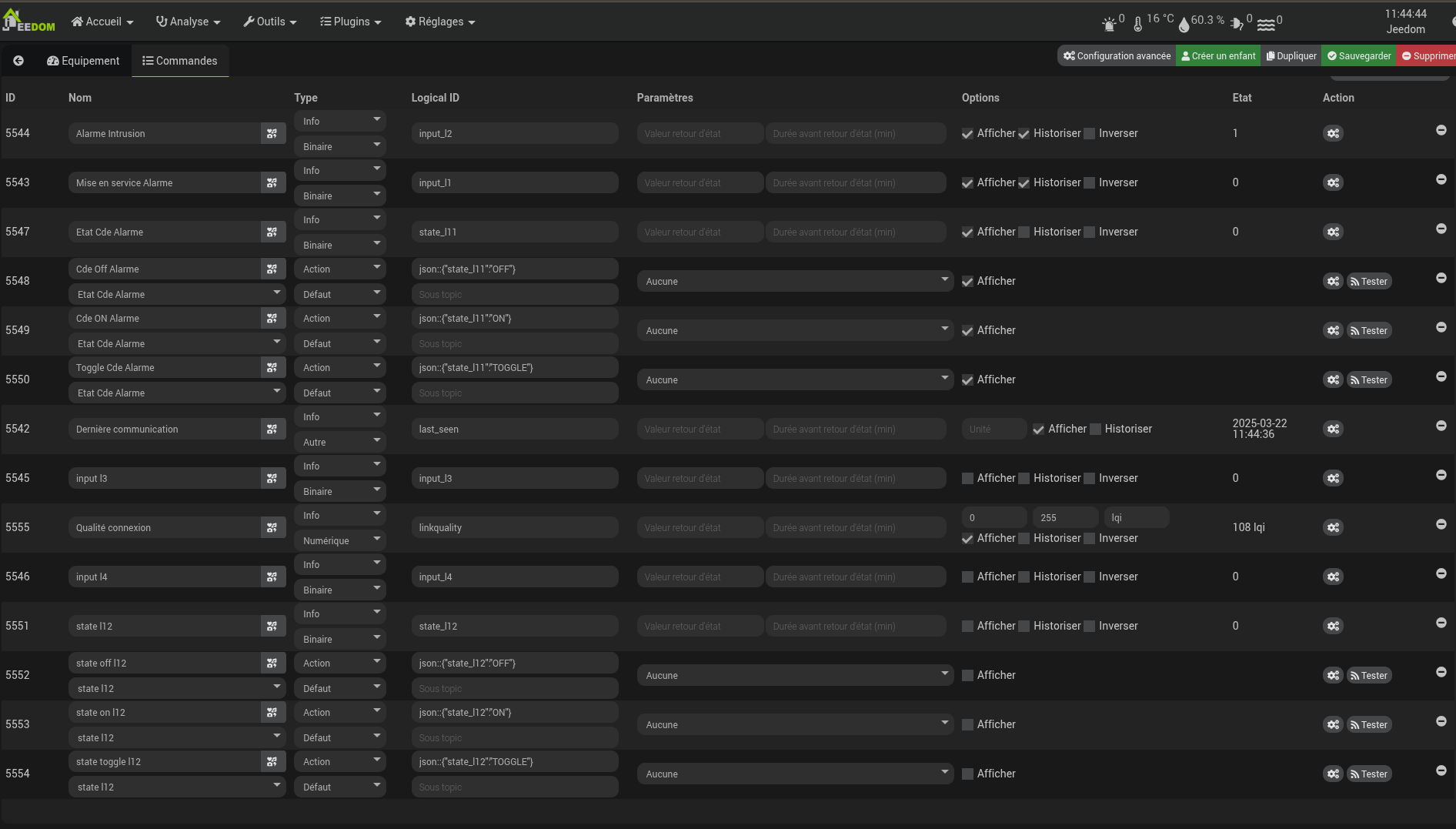
Task: Remove command 5544 with minus icon
Action: click(1441, 130)
